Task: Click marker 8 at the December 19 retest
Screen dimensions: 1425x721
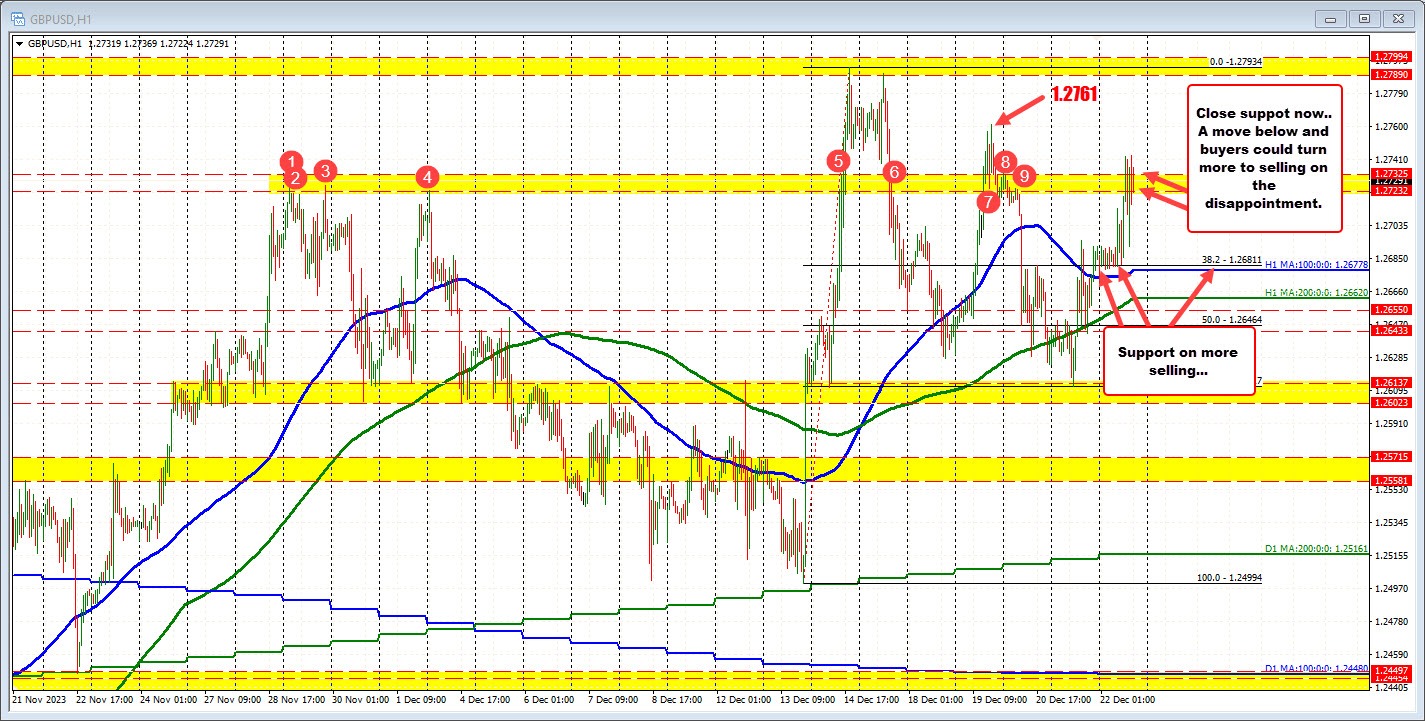Action: pos(1005,161)
